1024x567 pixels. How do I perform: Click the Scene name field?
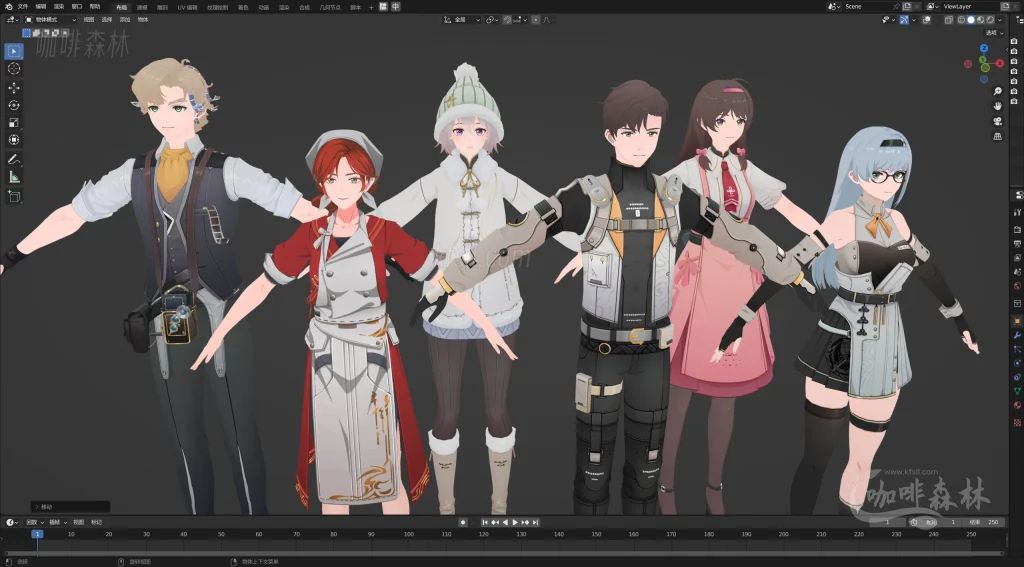pyautogui.click(x=867, y=7)
